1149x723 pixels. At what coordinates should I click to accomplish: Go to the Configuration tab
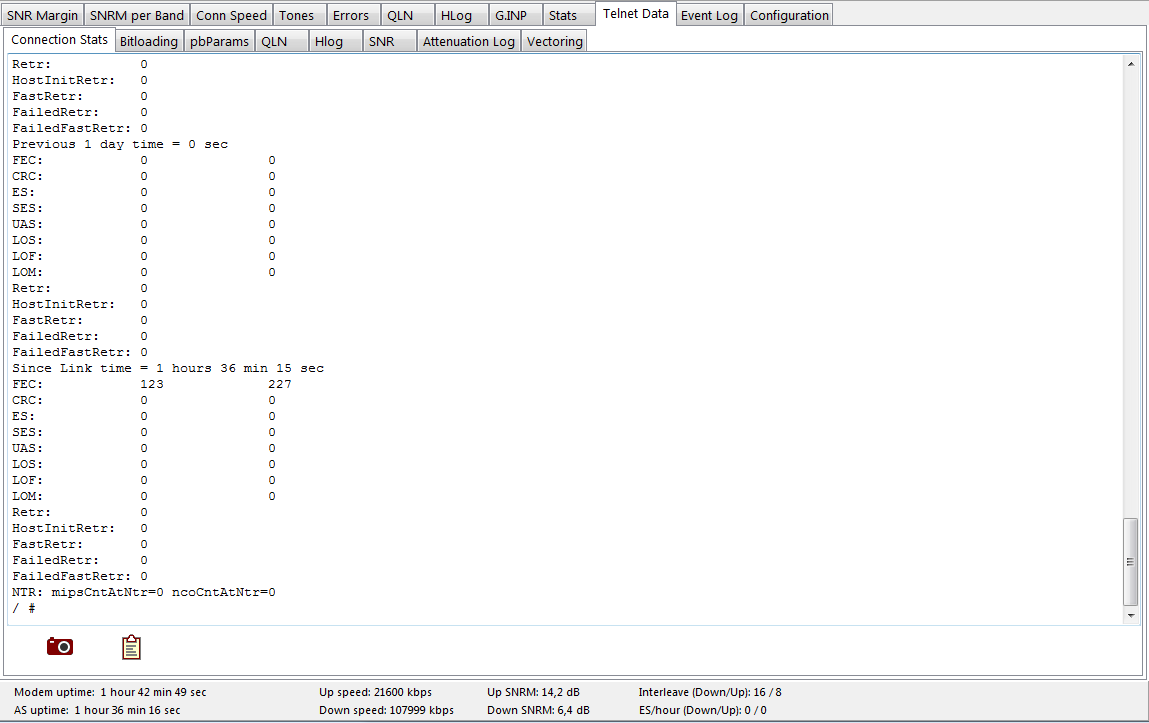click(x=789, y=15)
